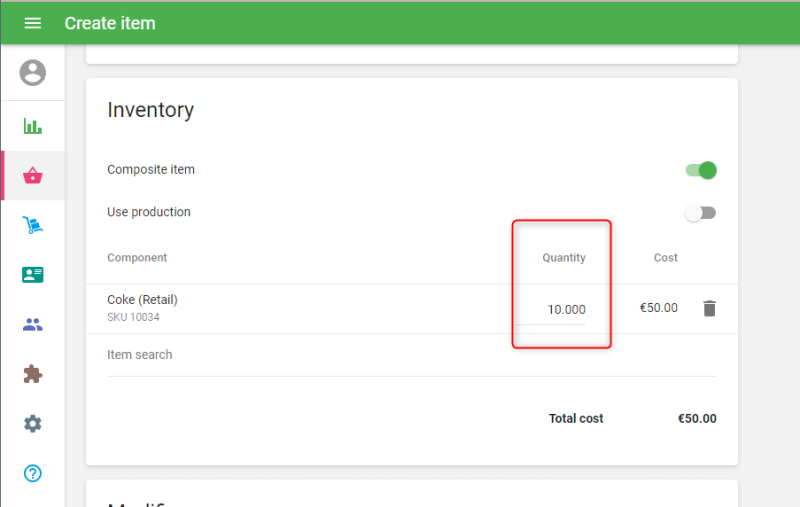Open Integrations puzzle piece icon
This screenshot has height=507, width=800.
pos(33,374)
